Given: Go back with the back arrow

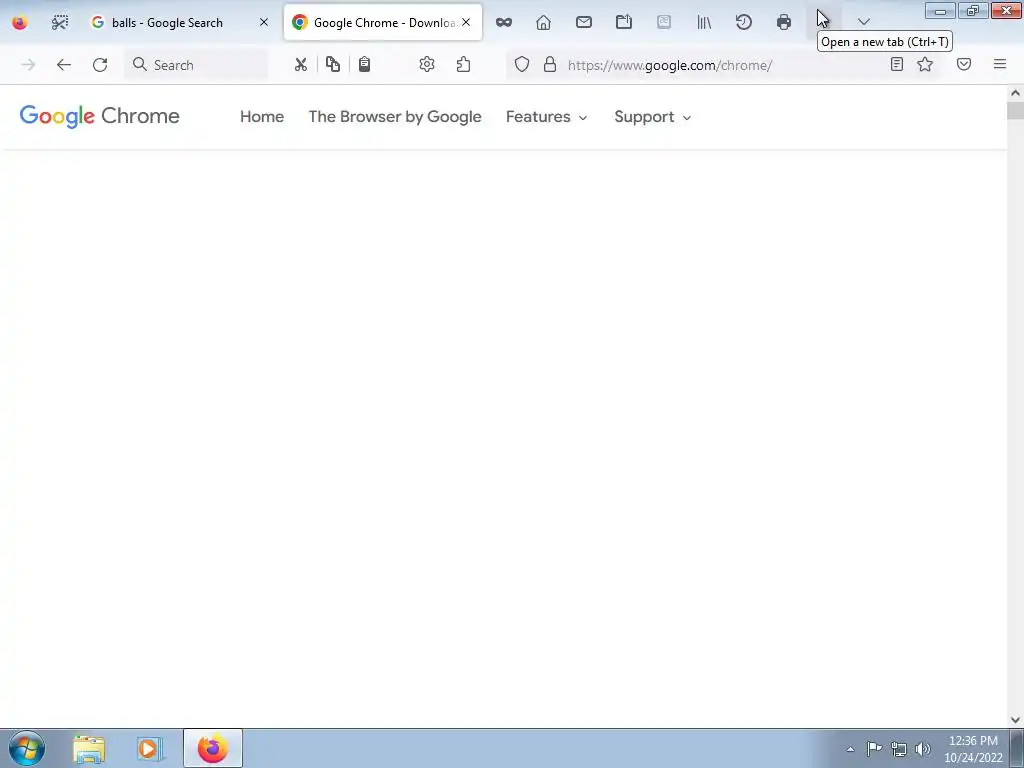Looking at the screenshot, I should 63,65.
